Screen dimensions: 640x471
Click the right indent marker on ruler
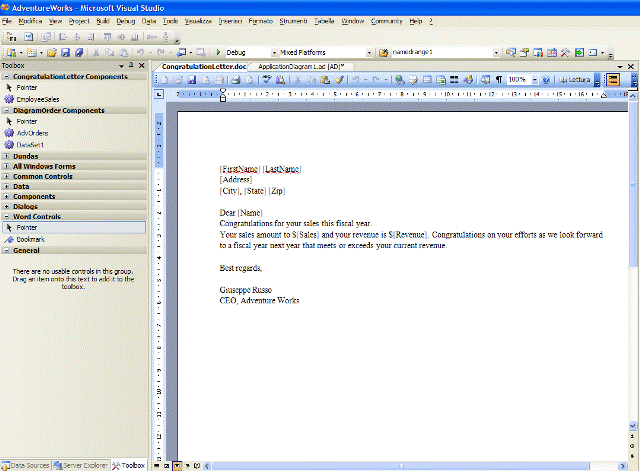(604, 96)
